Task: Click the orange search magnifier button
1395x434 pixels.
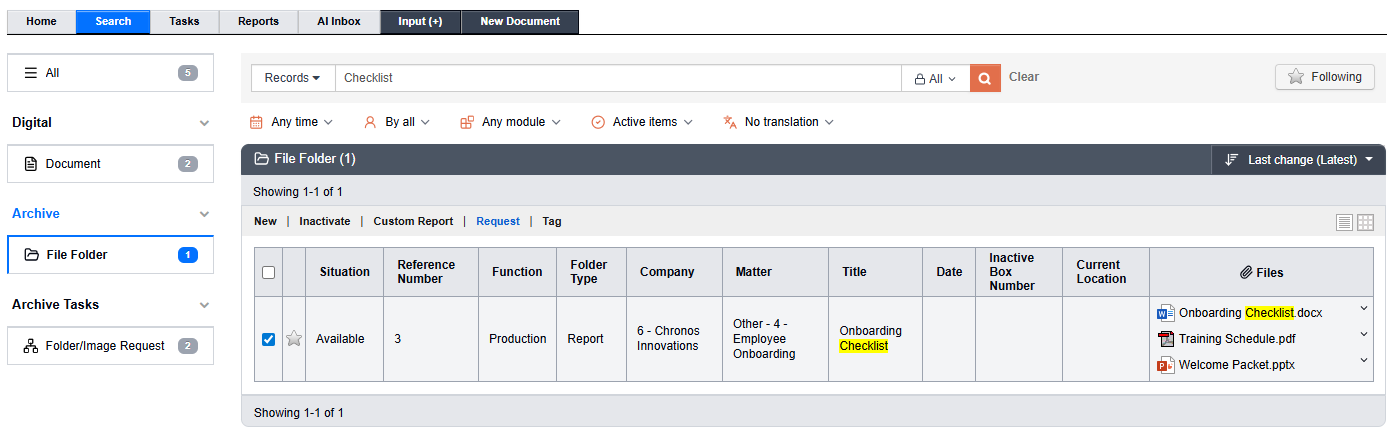Action: (985, 78)
